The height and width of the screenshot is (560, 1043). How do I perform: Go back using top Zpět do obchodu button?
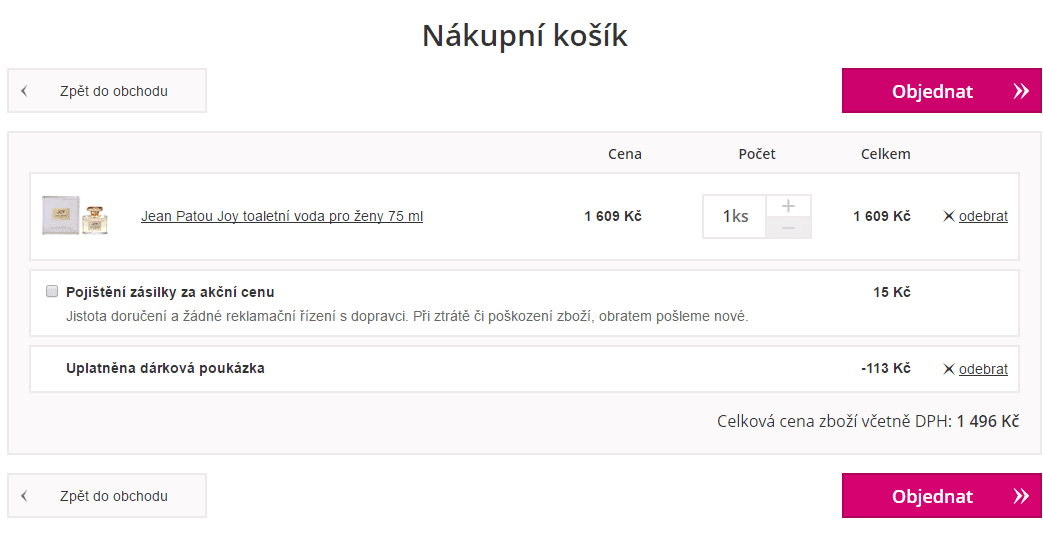tap(107, 90)
